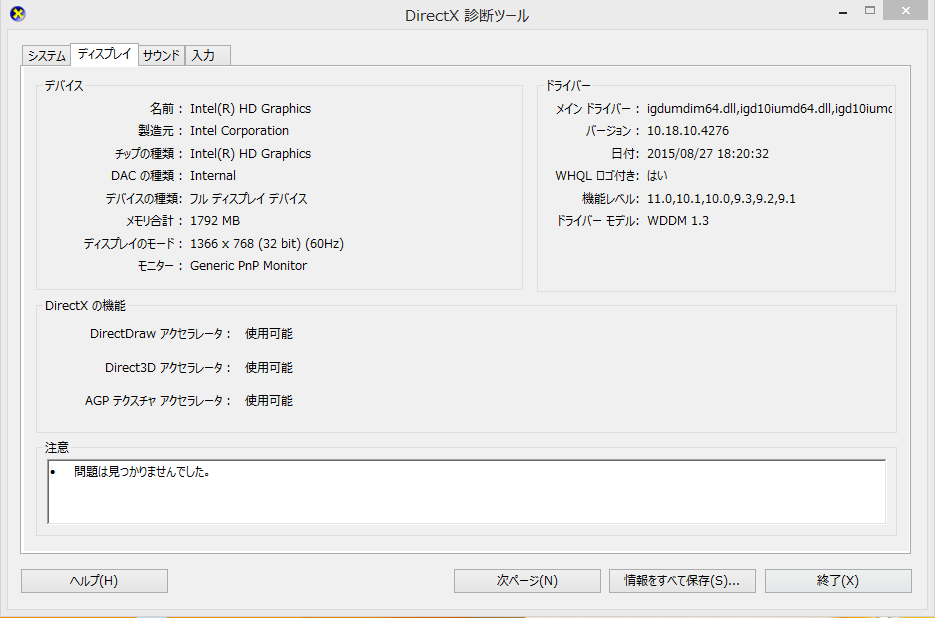Open the サウンド tab
The height and width of the screenshot is (618, 935).
pyautogui.click(x=162, y=55)
